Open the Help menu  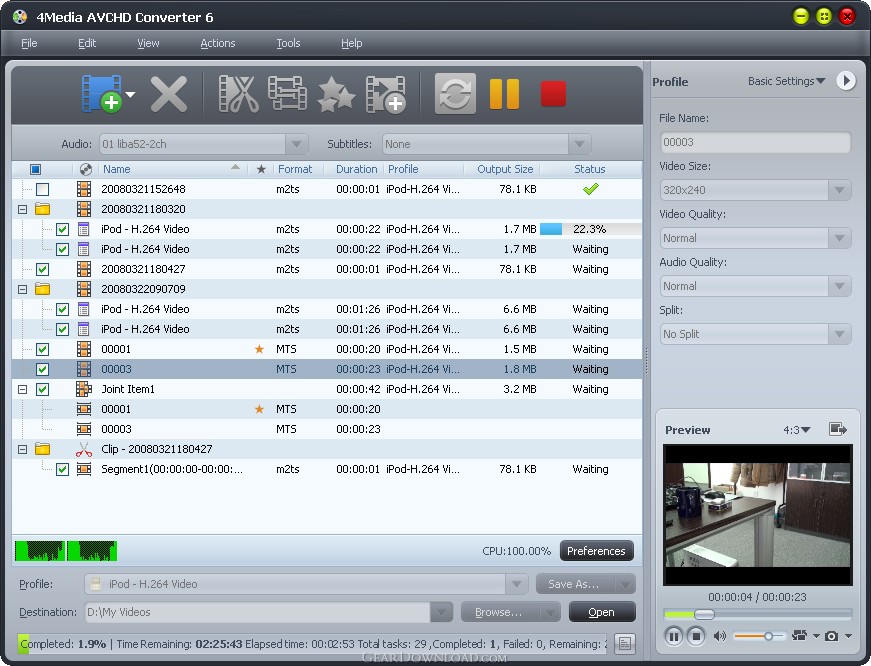tap(352, 43)
